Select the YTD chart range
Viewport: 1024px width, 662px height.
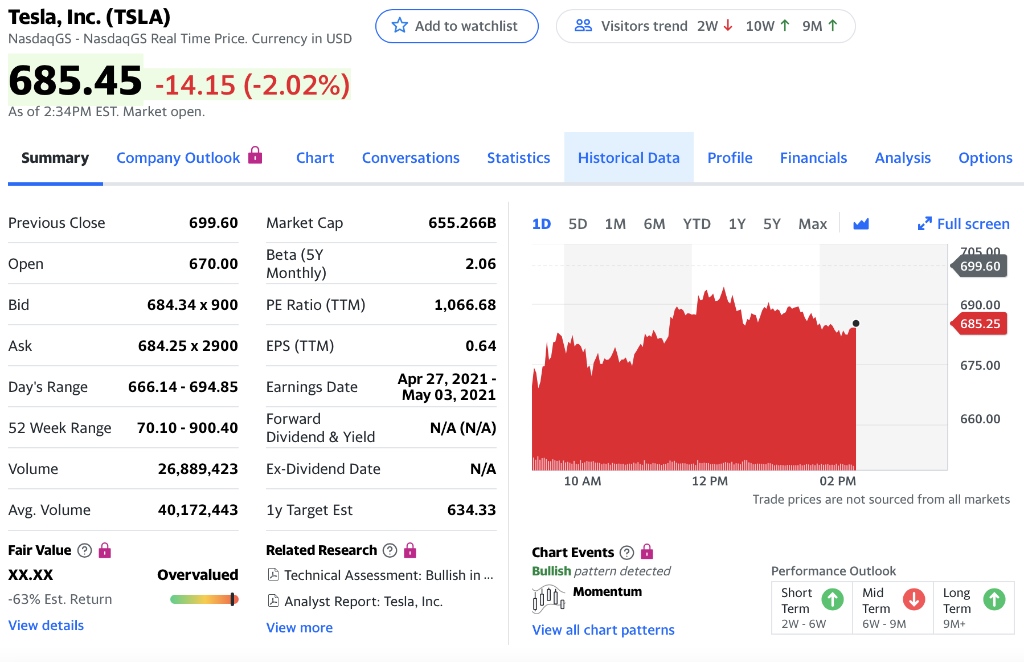point(696,224)
